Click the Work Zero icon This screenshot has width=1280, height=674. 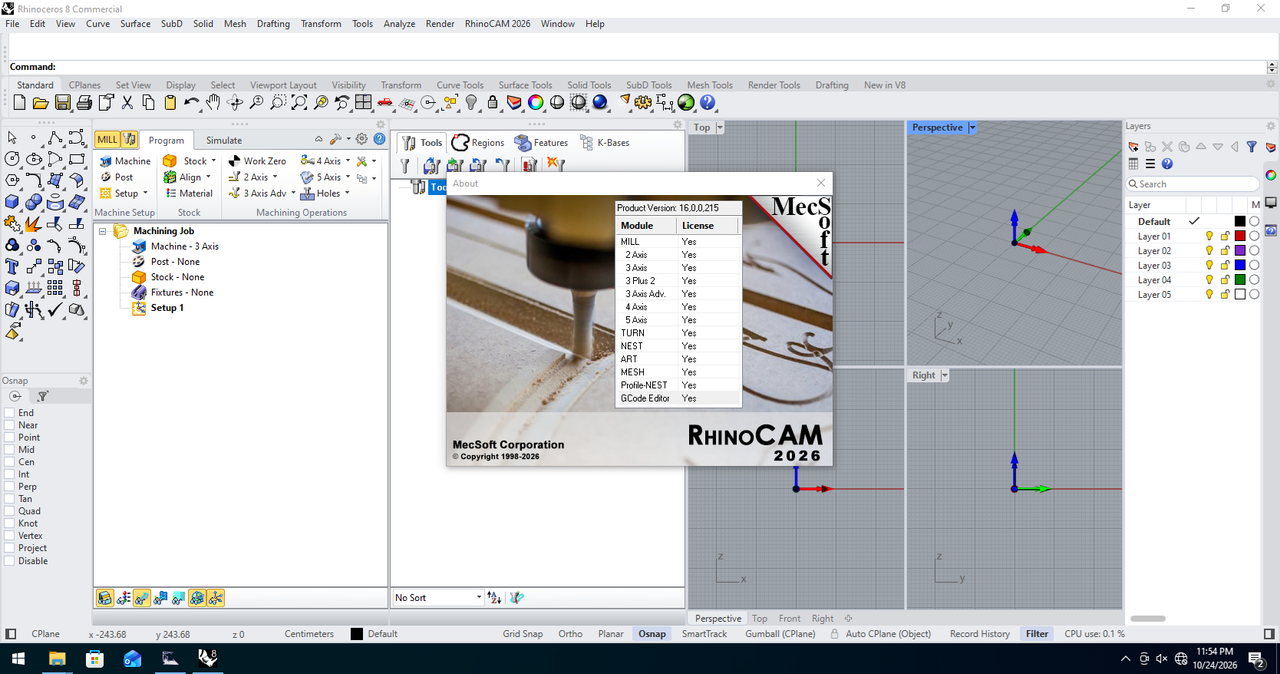click(x=234, y=161)
